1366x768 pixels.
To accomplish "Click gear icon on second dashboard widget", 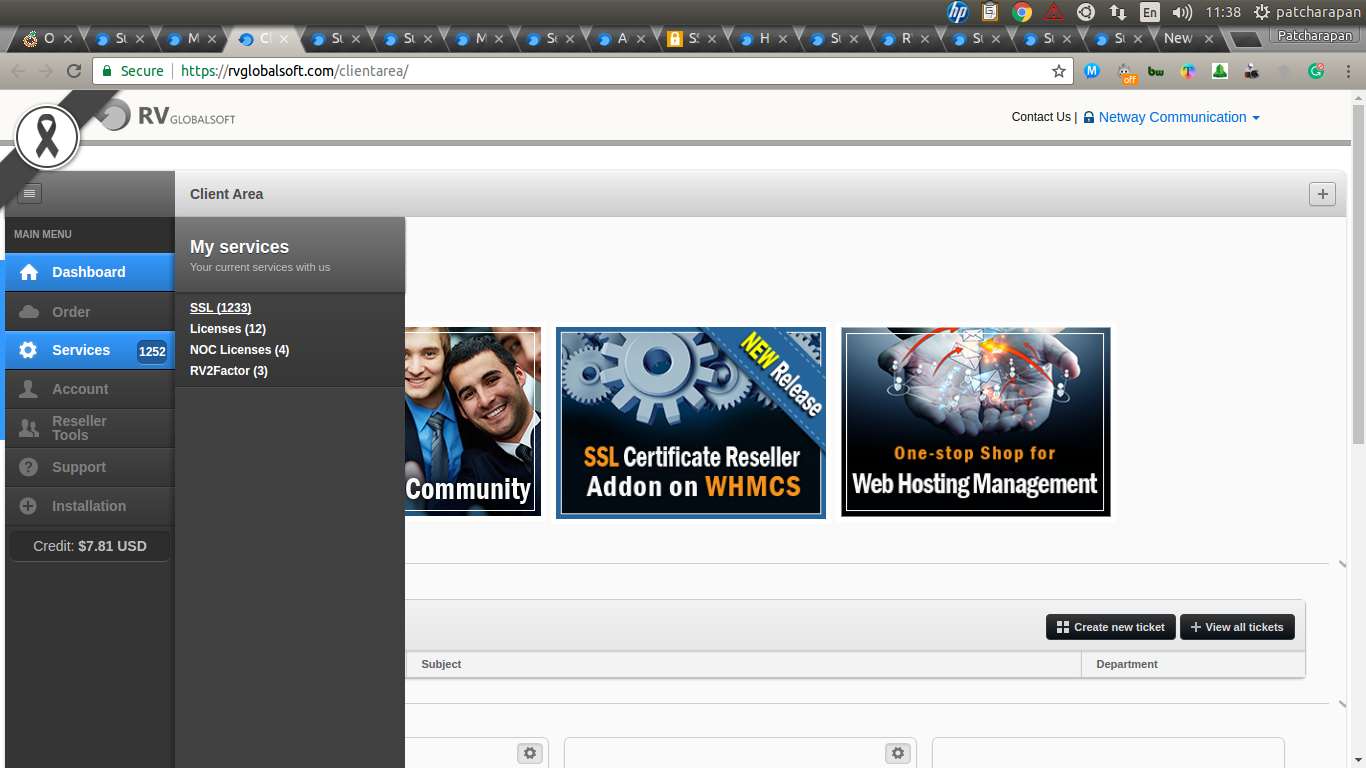I will [898, 753].
